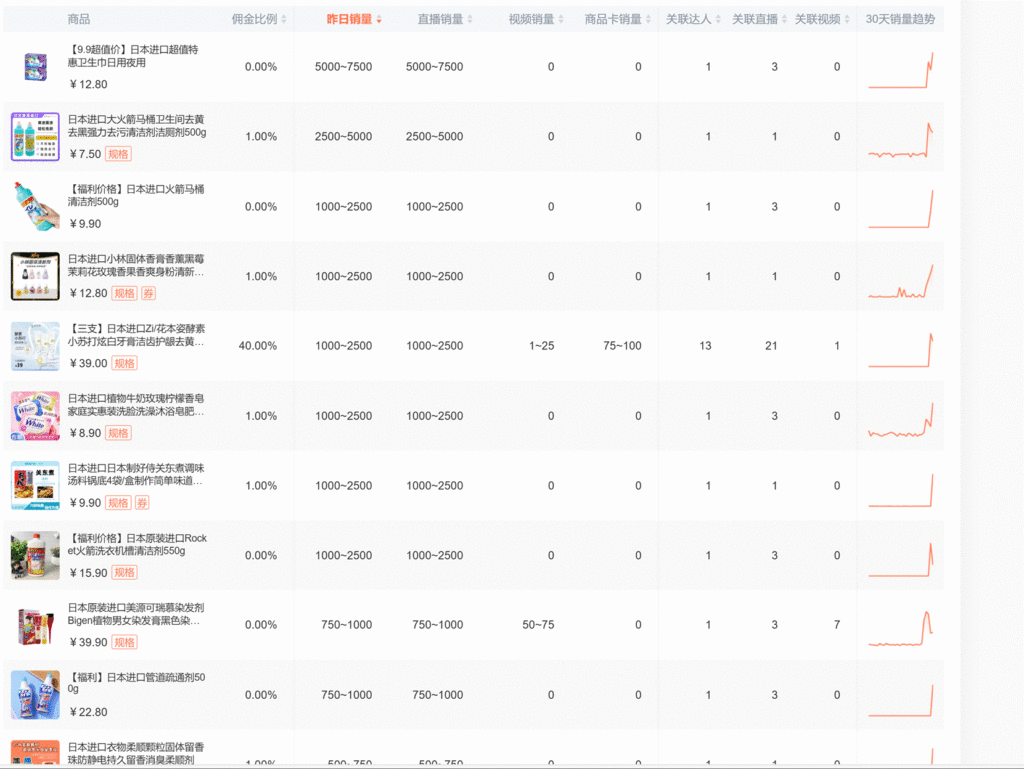The image size is (1024, 769).
Task: Show 规格 for the ¥39.00 牙膏 product
Action: (124, 363)
